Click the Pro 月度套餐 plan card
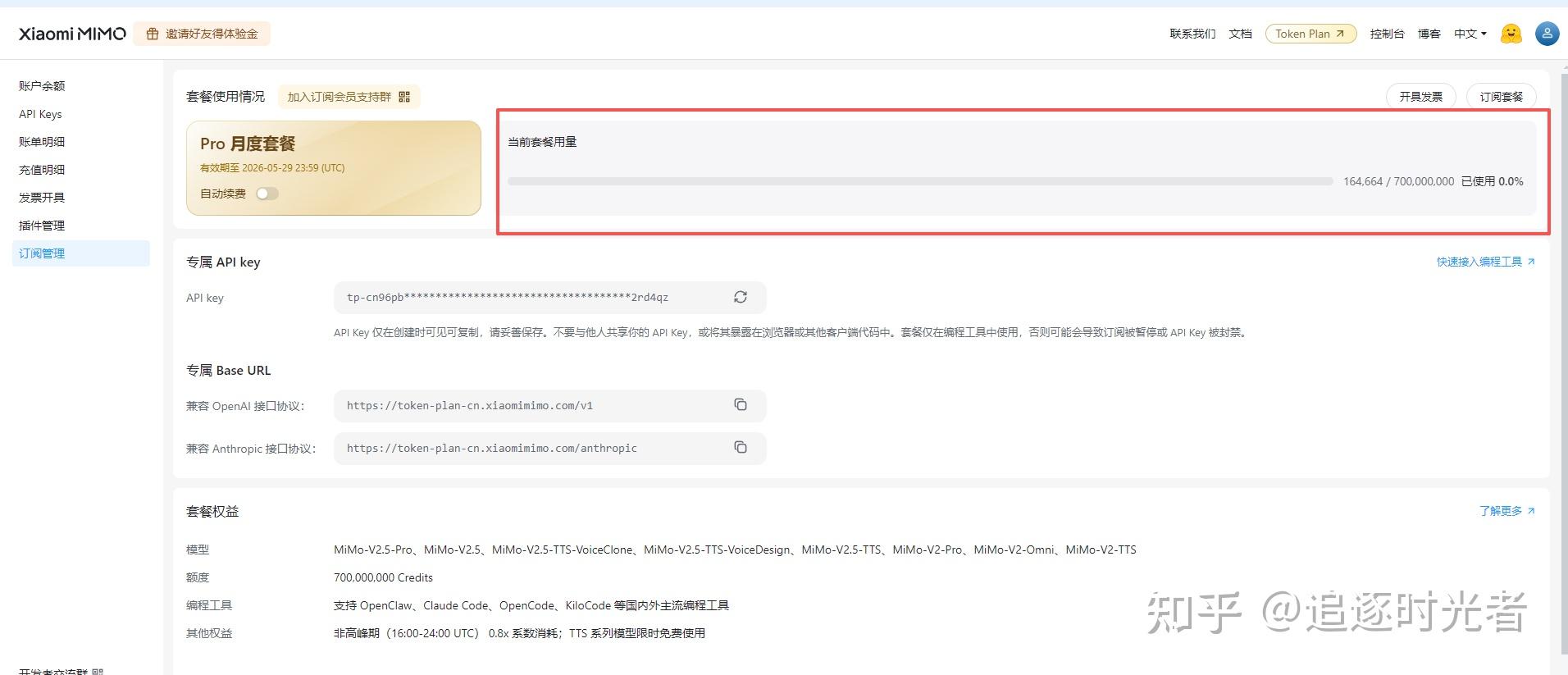1568x675 pixels. pyautogui.click(x=334, y=168)
